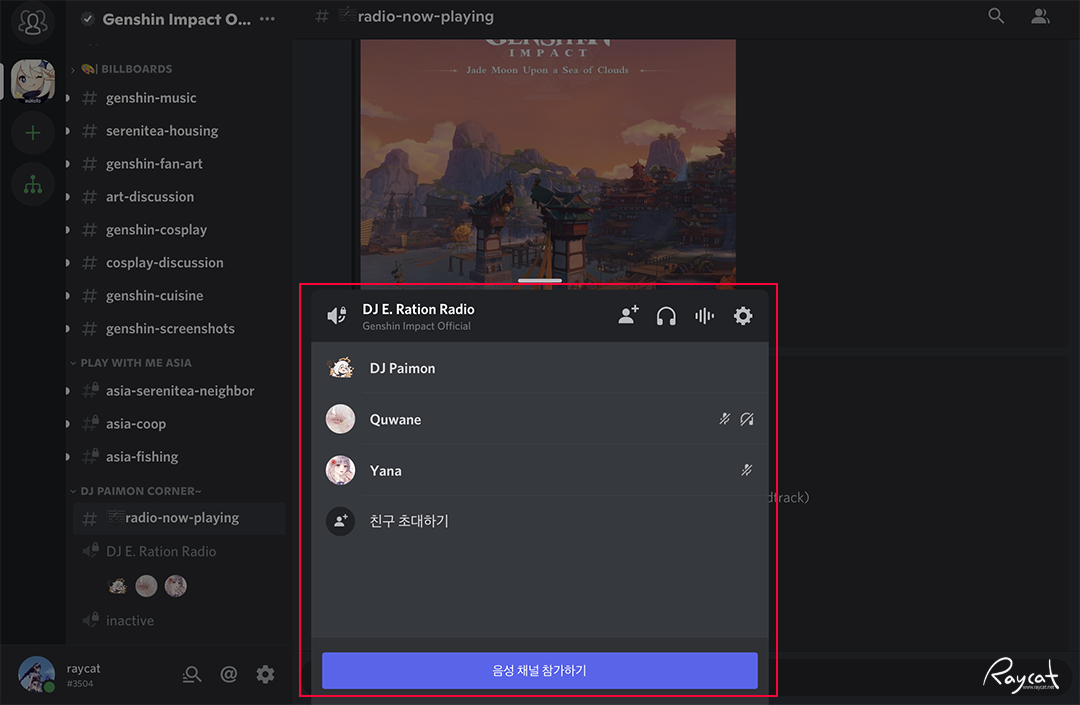Screen dimensions: 1080x705
Task: Expand threads arrow beside genshin-fan-art
Action: click(68, 164)
